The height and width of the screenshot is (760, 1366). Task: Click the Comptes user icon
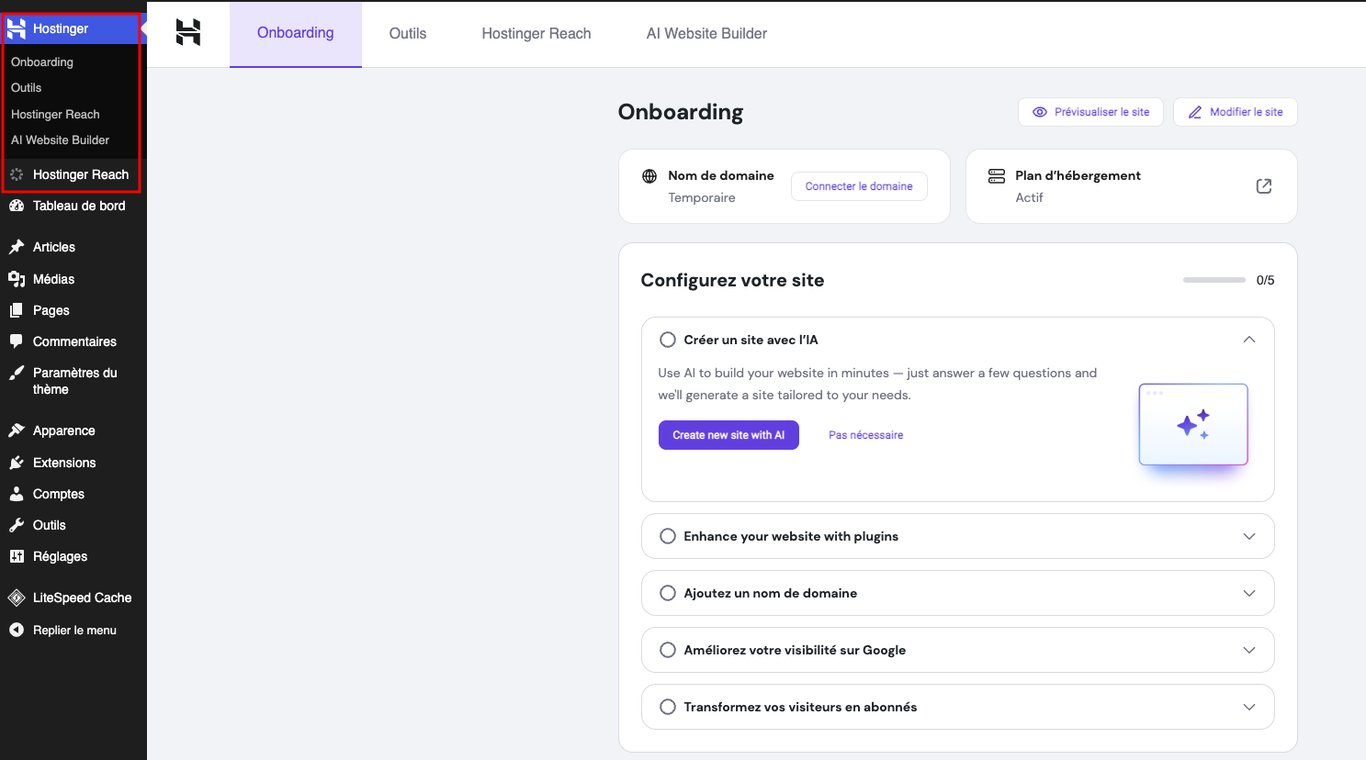pyautogui.click(x=16, y=494)
